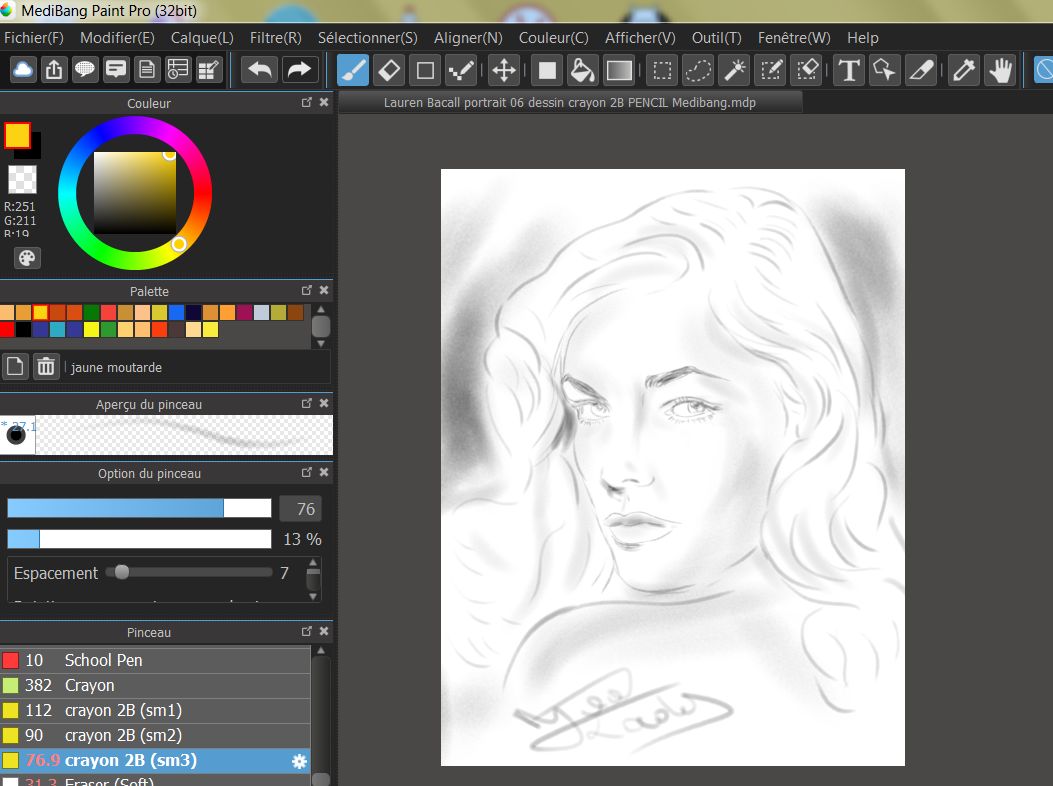Open the Modifier(E) menu
The width and height of the screenshot is (1053, 786).
click(x=117, y=38)
